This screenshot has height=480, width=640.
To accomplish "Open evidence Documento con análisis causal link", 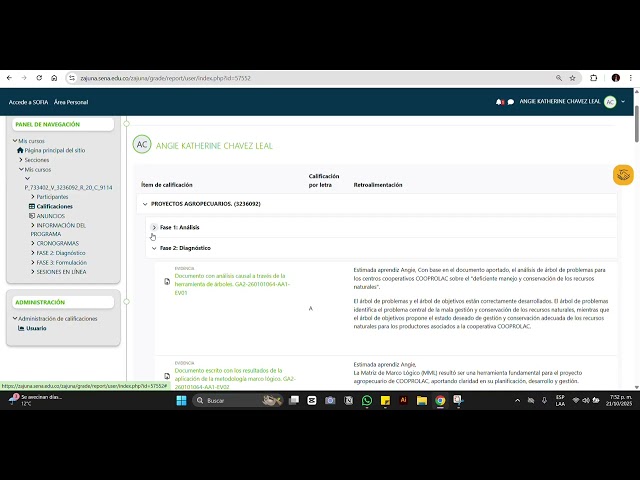I will (232, 284).
